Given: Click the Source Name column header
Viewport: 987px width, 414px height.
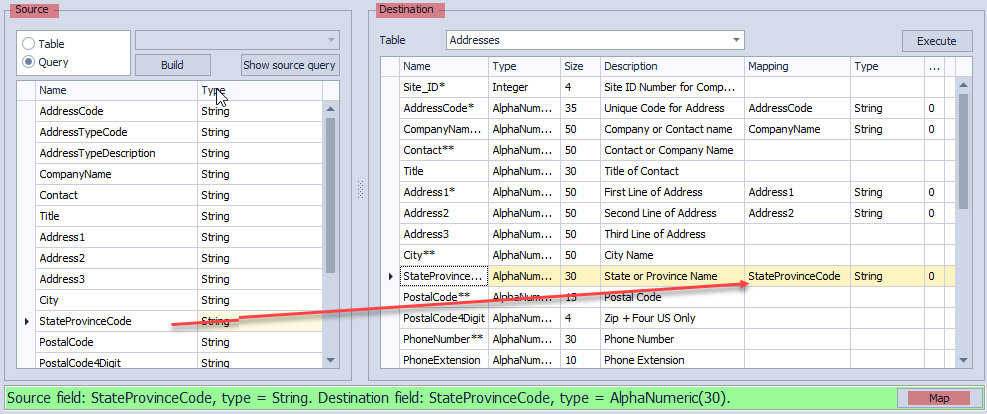Looking at the screenshot, I should 116,91.
